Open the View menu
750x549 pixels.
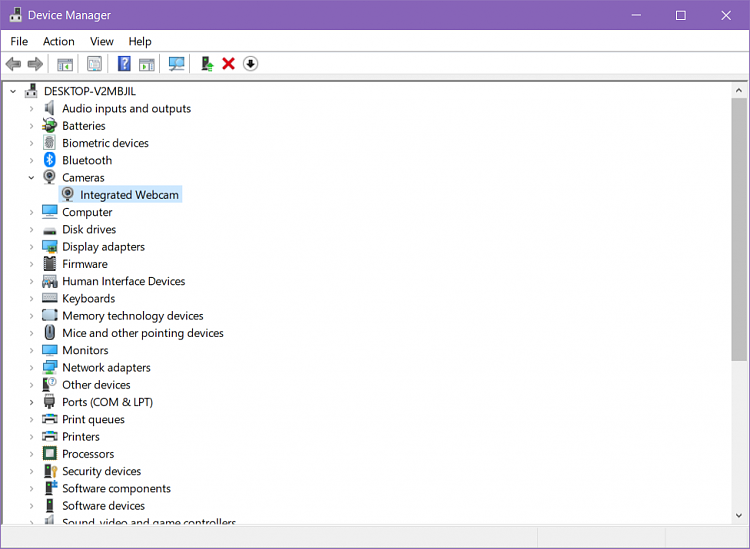coord(101,41)
